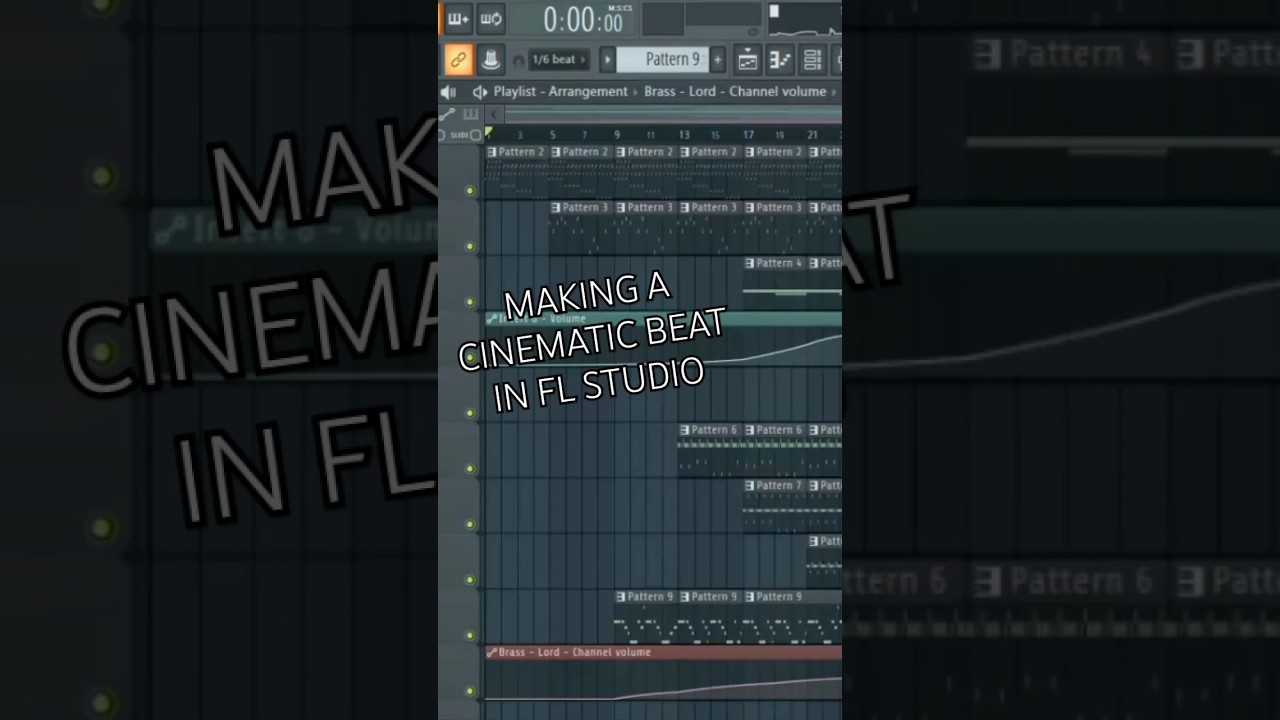Open the Playlist view icon
Viewport: 1280px width, 720px height.
747,60
